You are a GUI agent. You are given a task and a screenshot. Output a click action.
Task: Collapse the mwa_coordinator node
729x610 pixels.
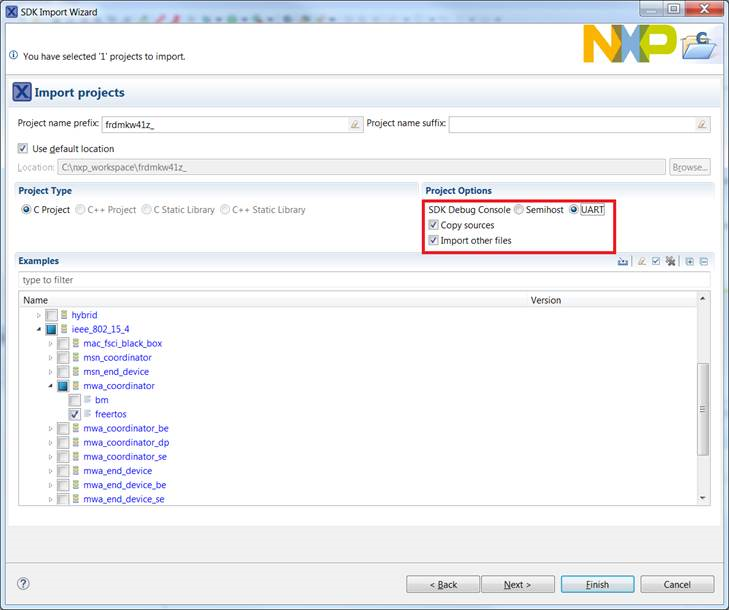coord(50,386)
